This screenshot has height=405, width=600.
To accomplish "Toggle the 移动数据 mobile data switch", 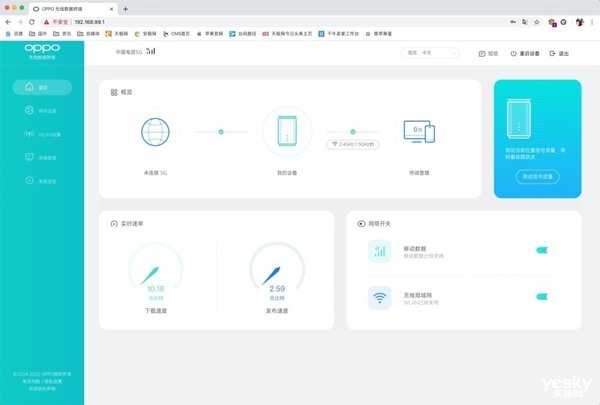I will [544, 251].
